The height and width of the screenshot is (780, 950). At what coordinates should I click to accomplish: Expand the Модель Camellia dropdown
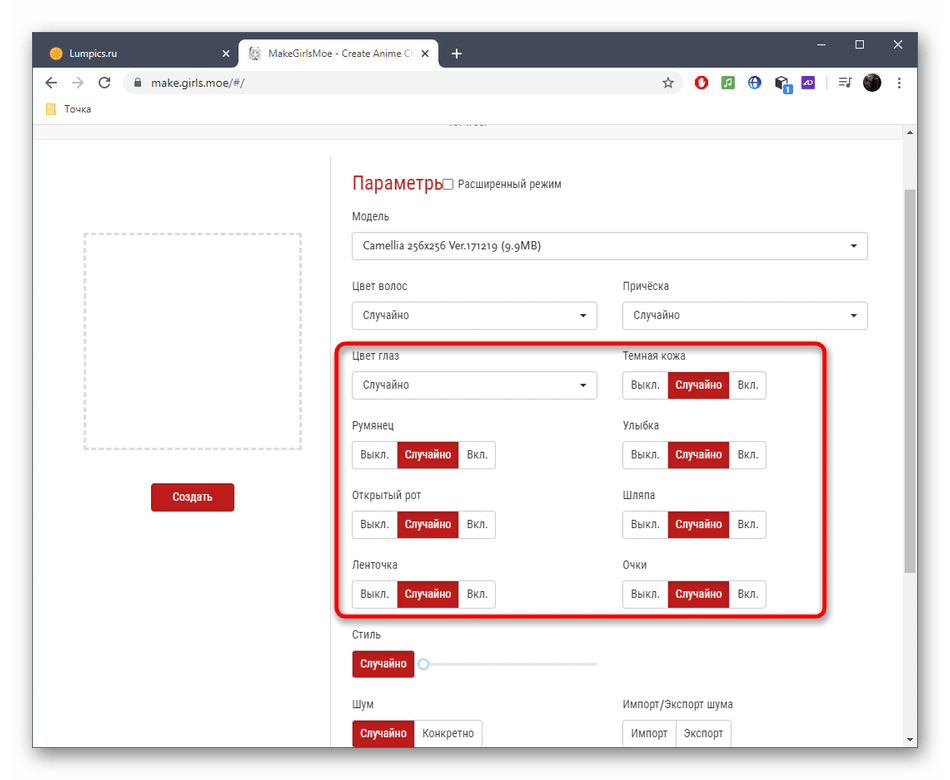pos(609,246)
